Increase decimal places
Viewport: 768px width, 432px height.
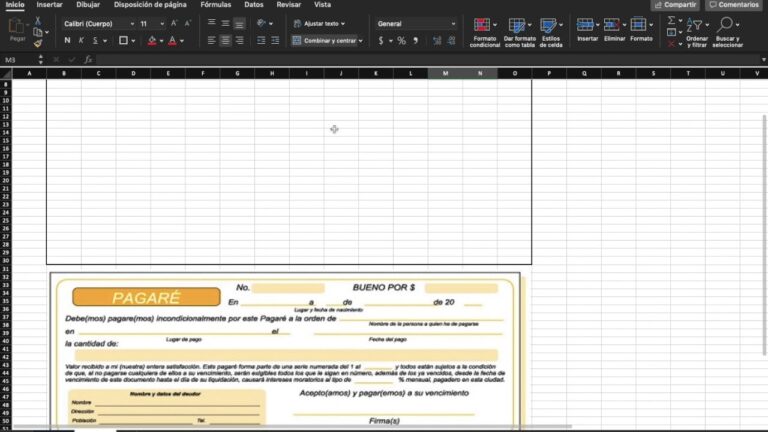[x=437, y=41]
